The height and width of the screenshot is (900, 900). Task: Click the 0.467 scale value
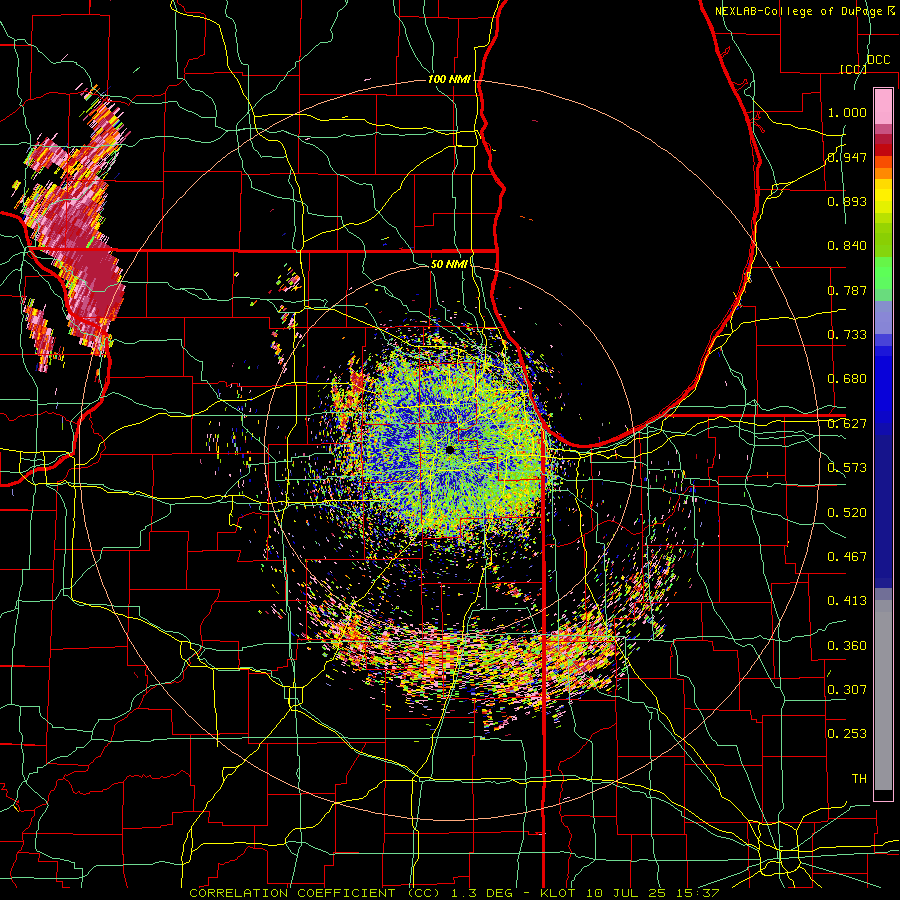[847, 557]
